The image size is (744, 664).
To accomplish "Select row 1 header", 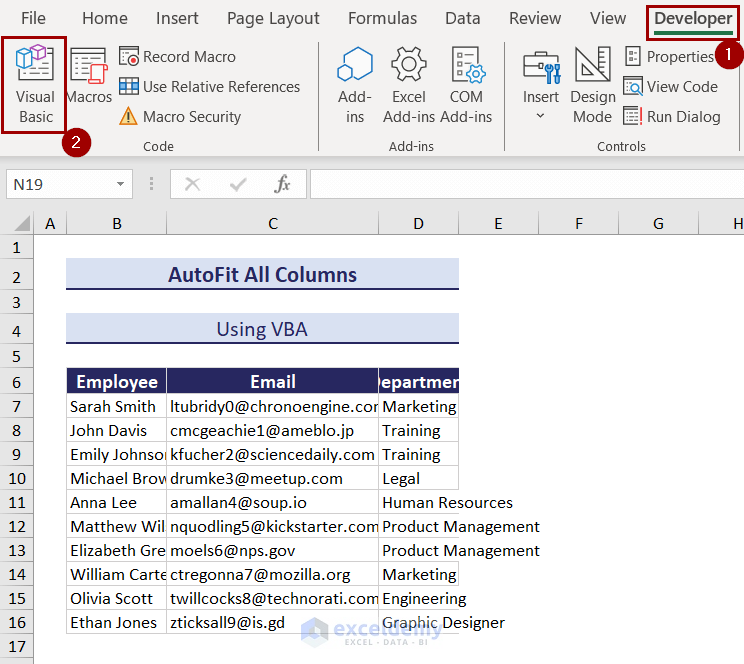I will [x=17, y=247].
